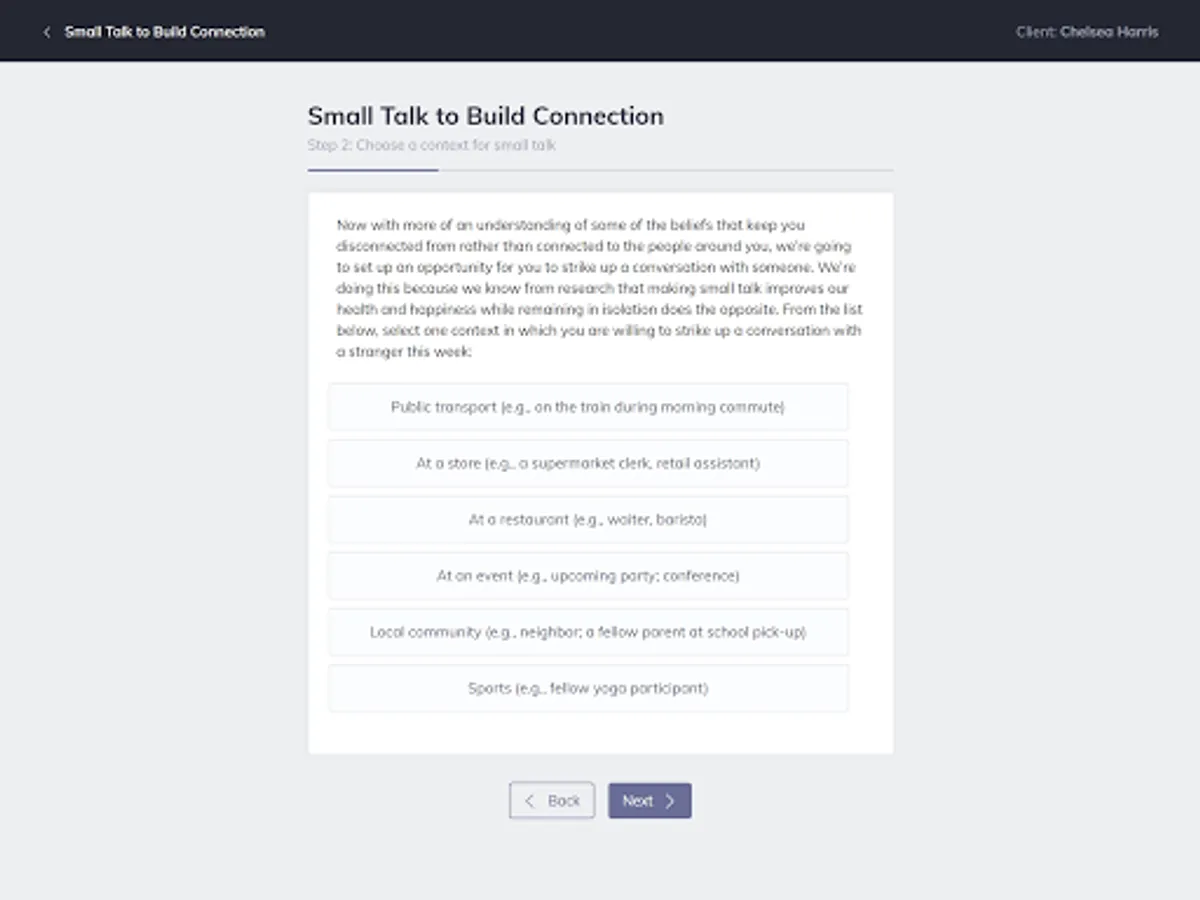Click the Step 2 subtitle text

pyautogui.click(x=431, y=145)
